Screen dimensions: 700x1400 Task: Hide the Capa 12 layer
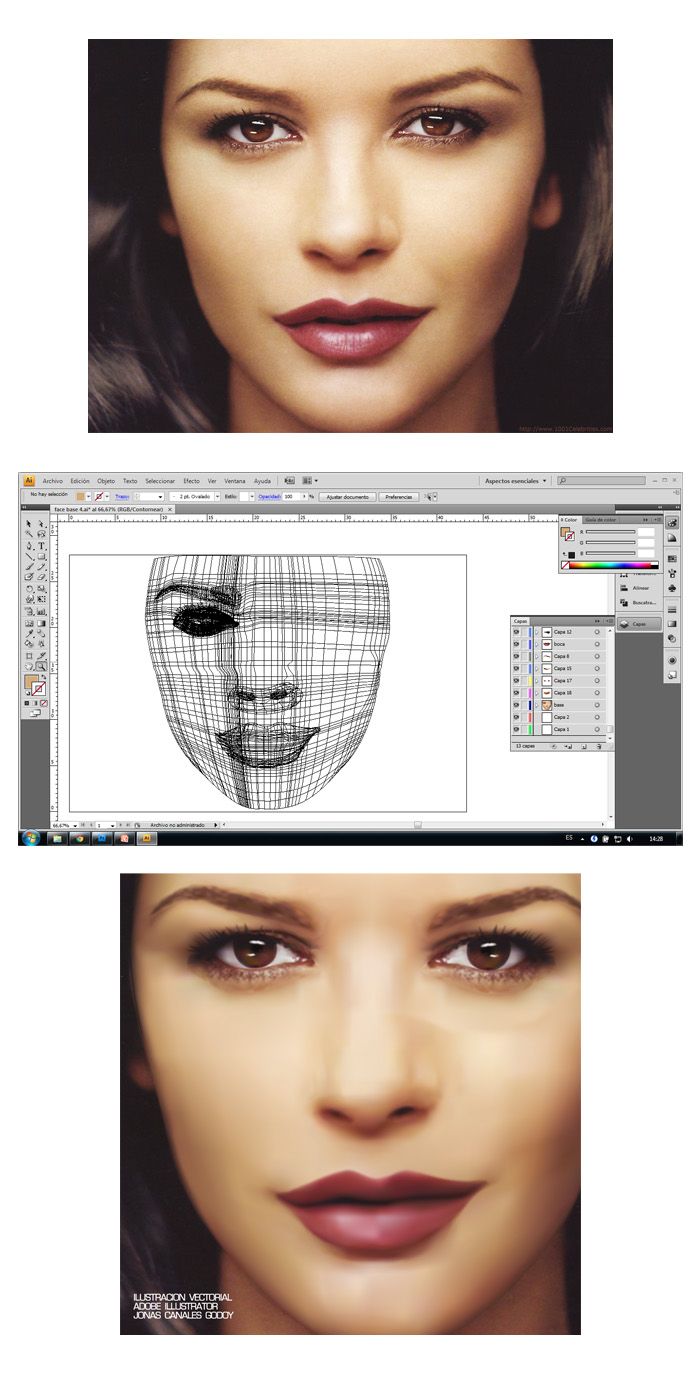click(516, 632)
